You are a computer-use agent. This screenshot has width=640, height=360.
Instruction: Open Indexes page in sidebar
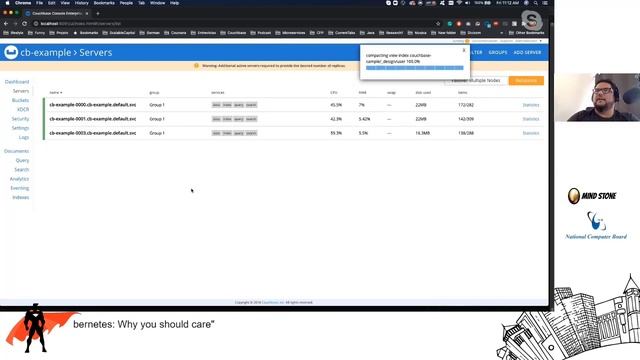[x=20, y=197]
